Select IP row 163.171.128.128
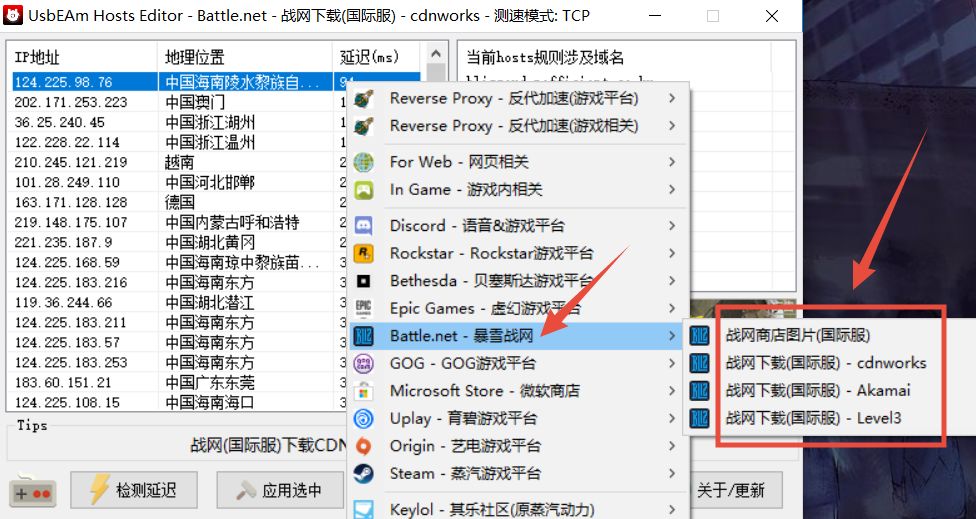The image size is (976, 519). tap(179, 202)
